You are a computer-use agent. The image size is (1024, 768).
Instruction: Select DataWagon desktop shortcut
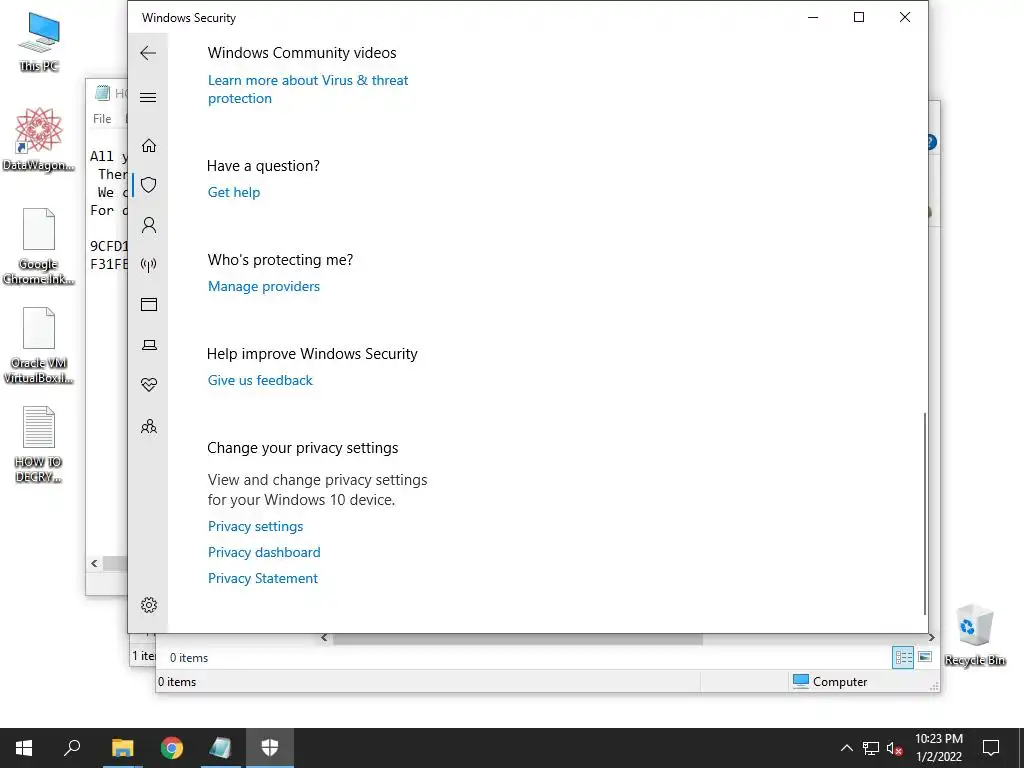tap(39, 140)
